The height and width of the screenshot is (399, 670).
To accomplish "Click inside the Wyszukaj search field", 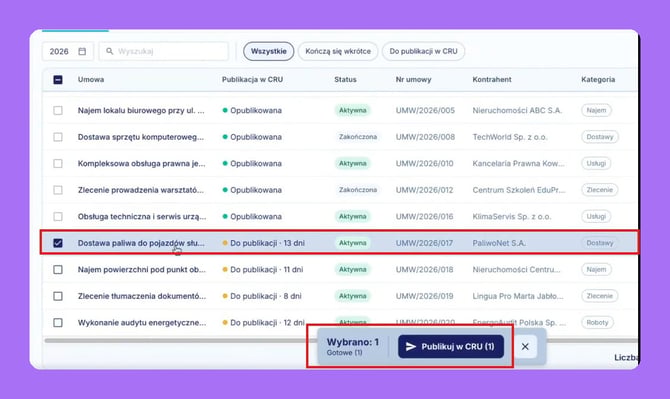I will 164,51.
